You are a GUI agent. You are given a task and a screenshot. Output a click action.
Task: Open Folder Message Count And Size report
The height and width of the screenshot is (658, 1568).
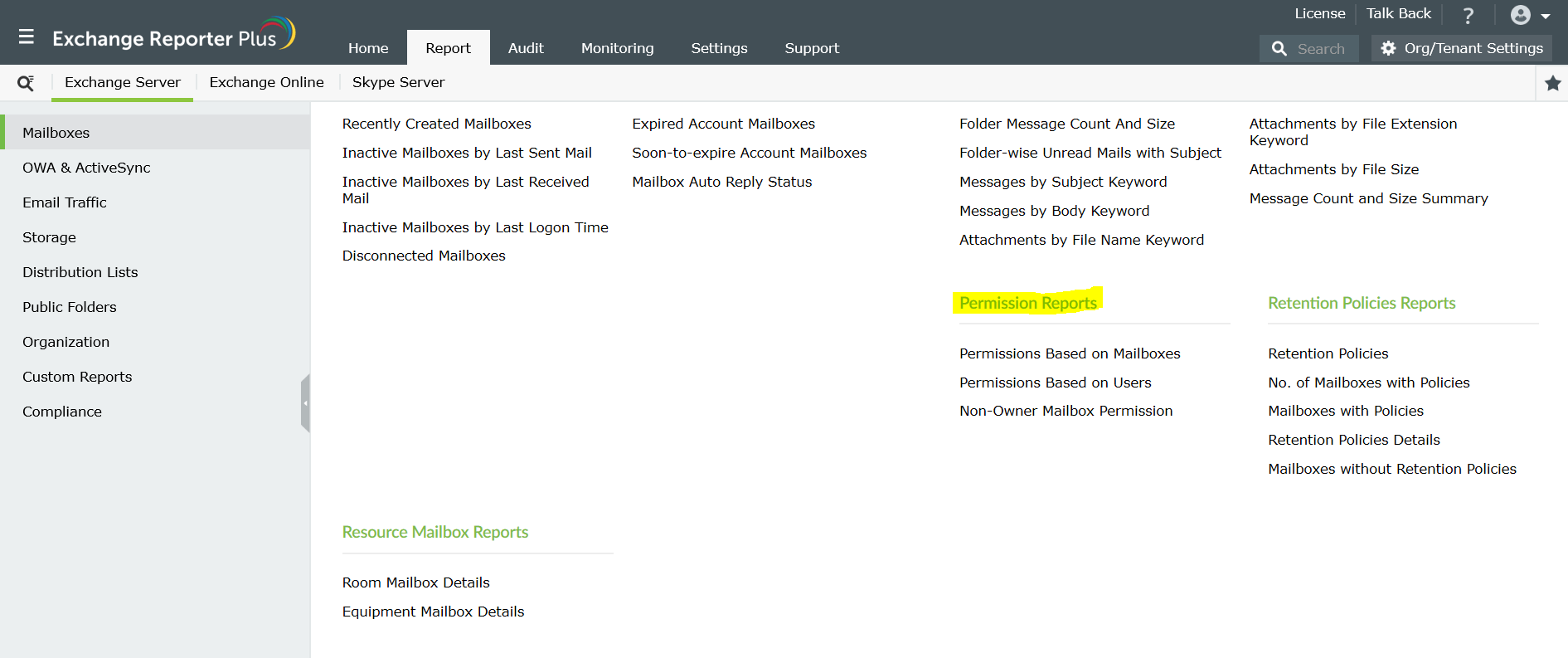[1067, 124]
